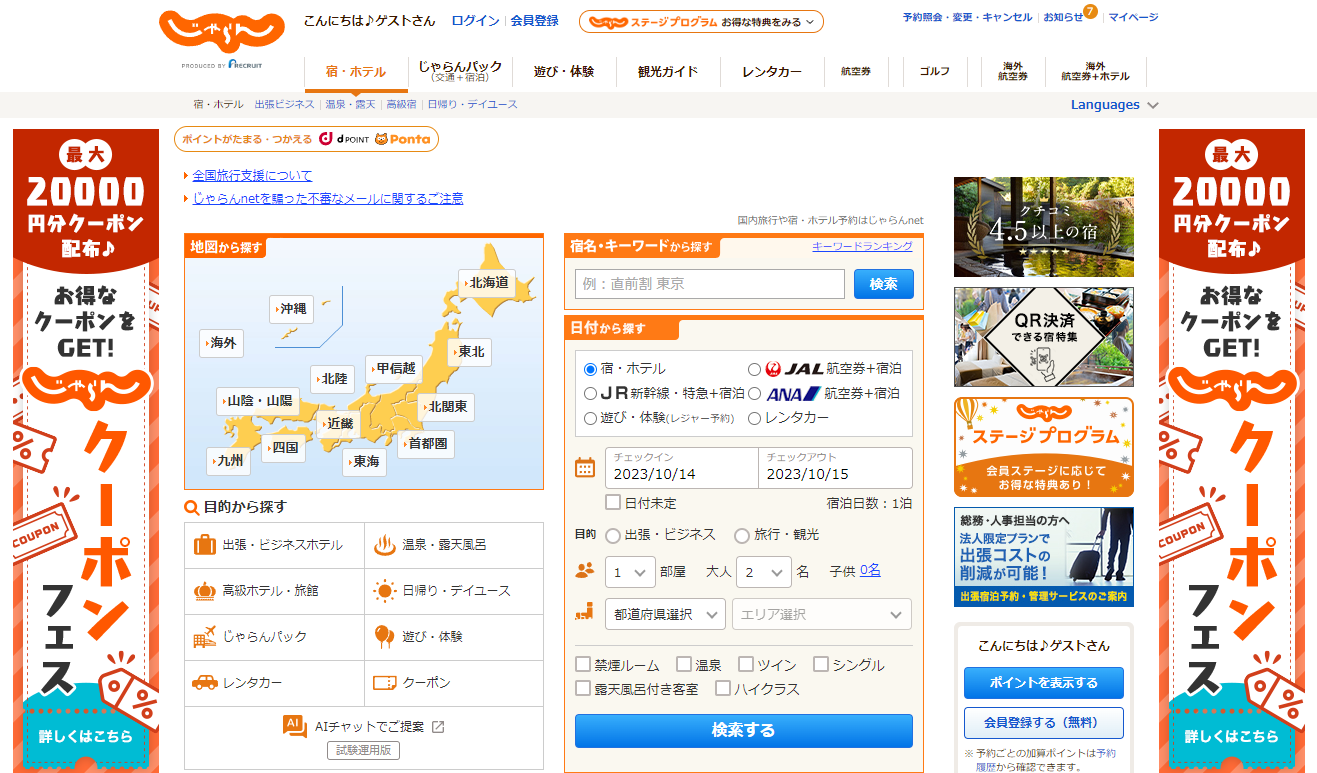The width and height of the screenshot is (1317, 773).
Task: Click the hot spring icon for 温泉・露天風呂
Action: pyautogui.click(x=385, y=545)
